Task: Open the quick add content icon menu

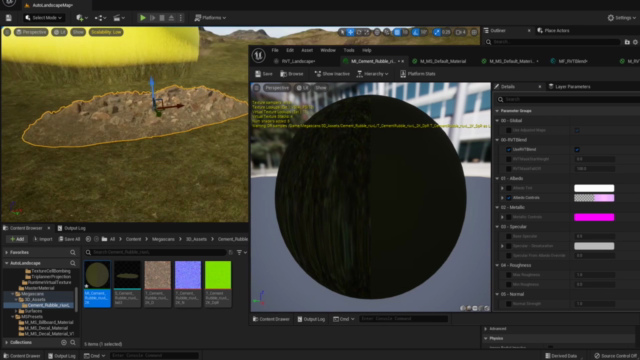Action: (x=82, y=18)
